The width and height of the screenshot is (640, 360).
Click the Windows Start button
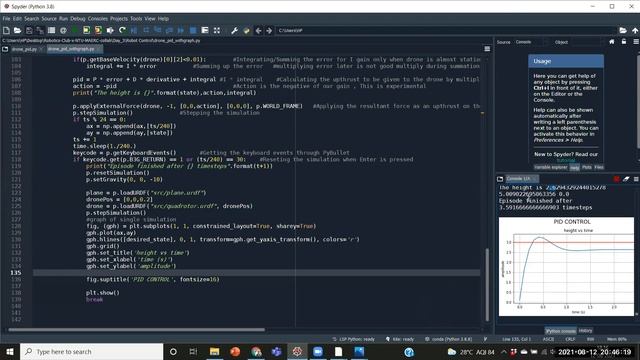pos(10,351)
